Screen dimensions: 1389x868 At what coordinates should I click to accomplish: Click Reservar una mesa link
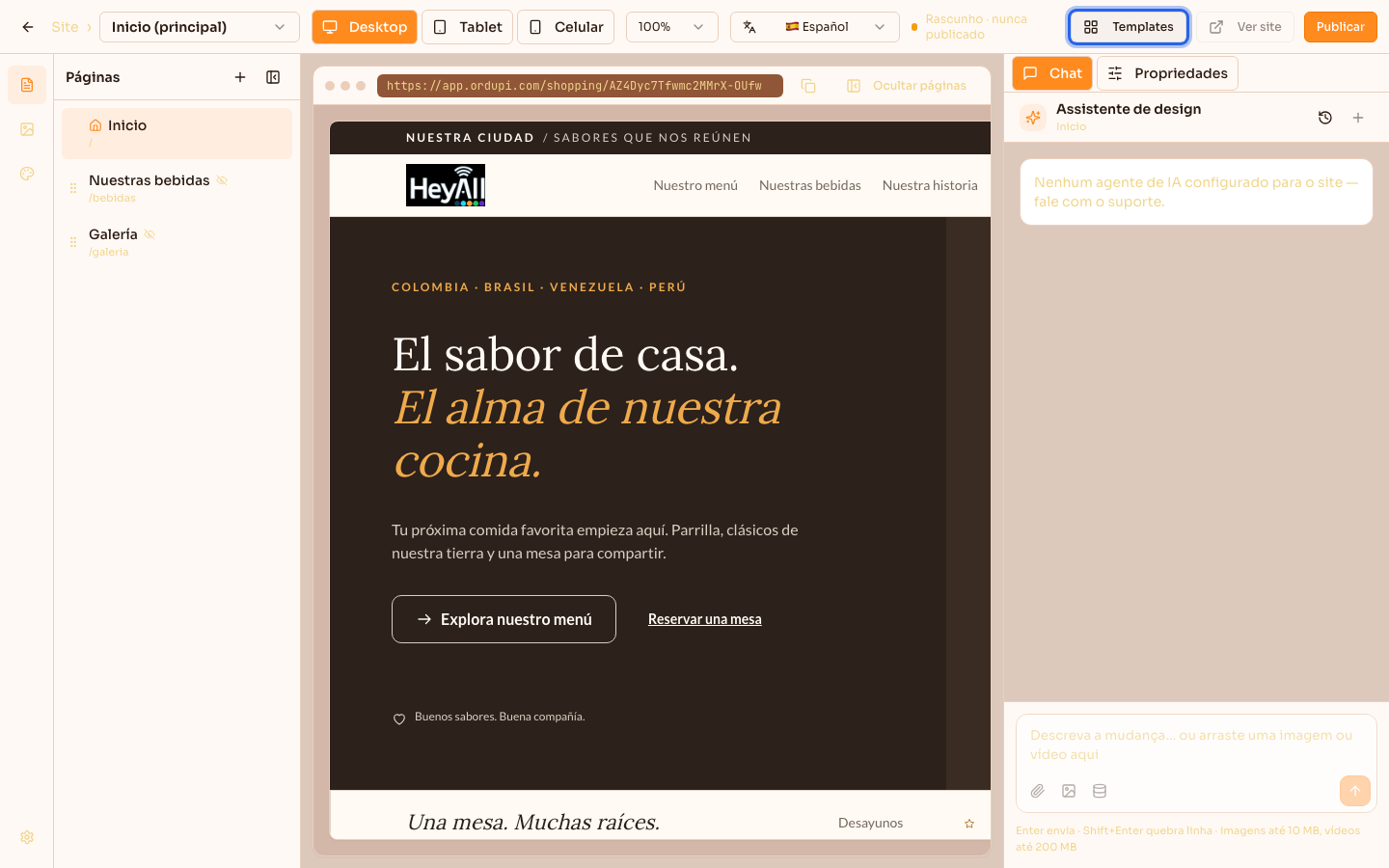click(705, 619)
